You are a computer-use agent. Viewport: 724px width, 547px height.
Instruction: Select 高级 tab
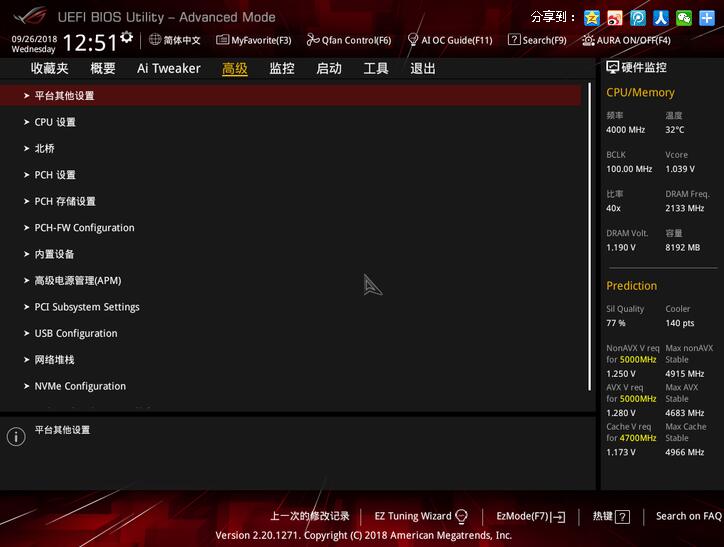pos(235,68)
